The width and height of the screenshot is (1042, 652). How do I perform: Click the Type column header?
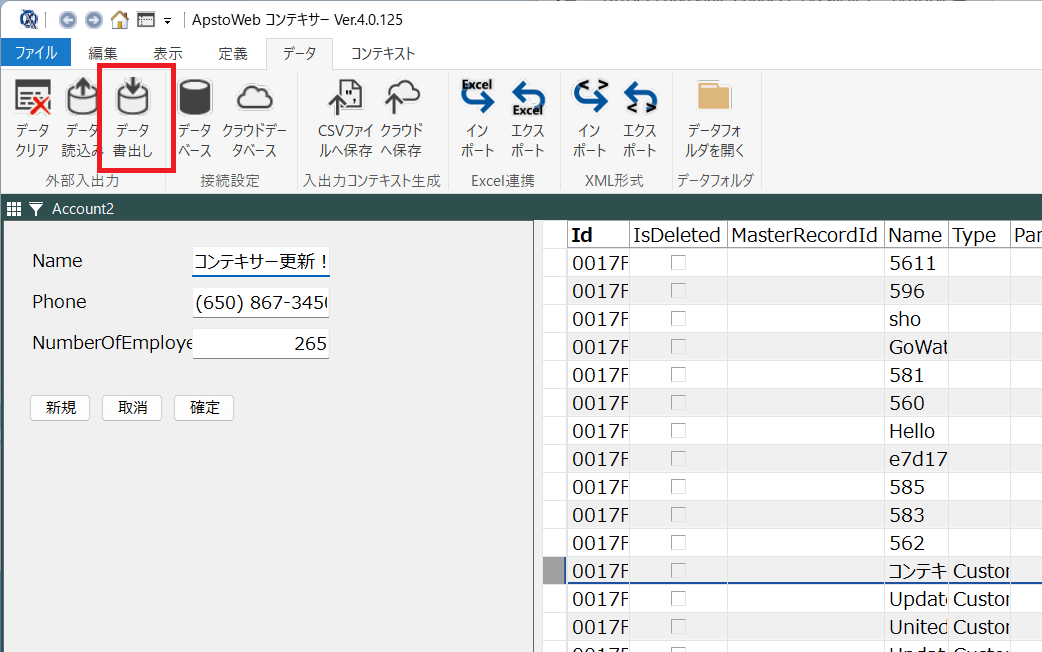pos(979,235)
